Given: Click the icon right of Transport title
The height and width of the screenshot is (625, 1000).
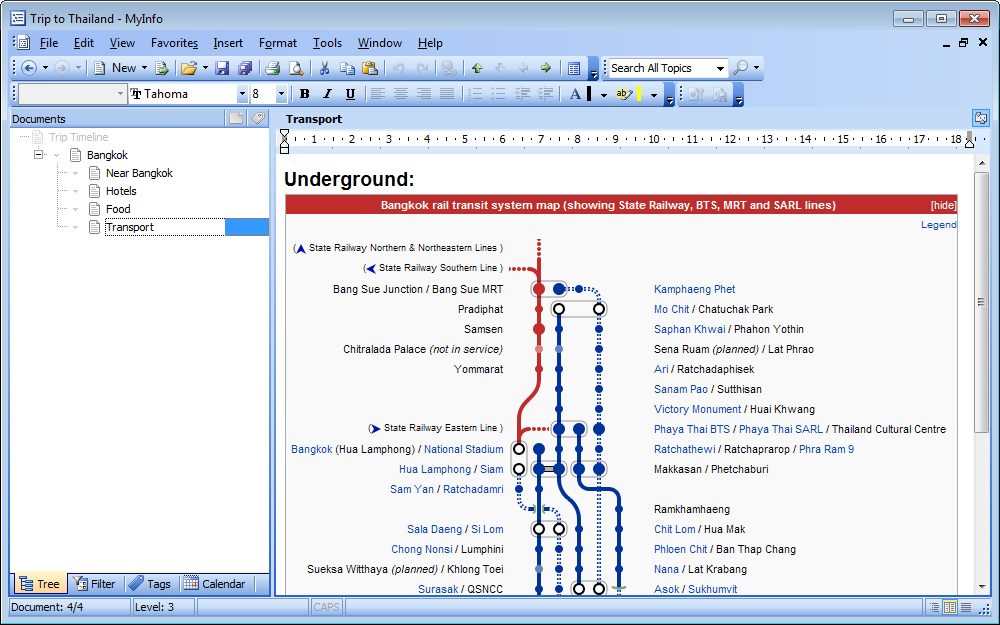Looking at the screenshot, I should click(981, 118).
